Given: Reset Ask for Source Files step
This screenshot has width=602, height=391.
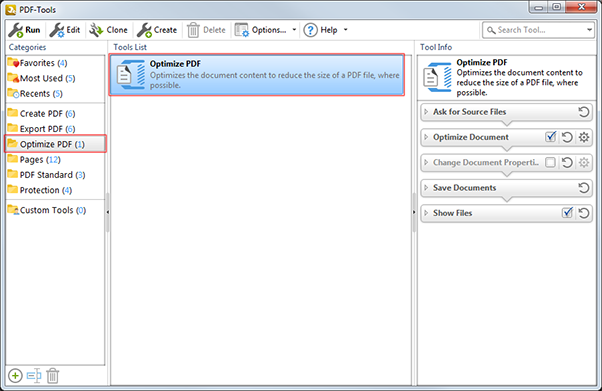Looking at the screenshot, I should click(584, 112).
